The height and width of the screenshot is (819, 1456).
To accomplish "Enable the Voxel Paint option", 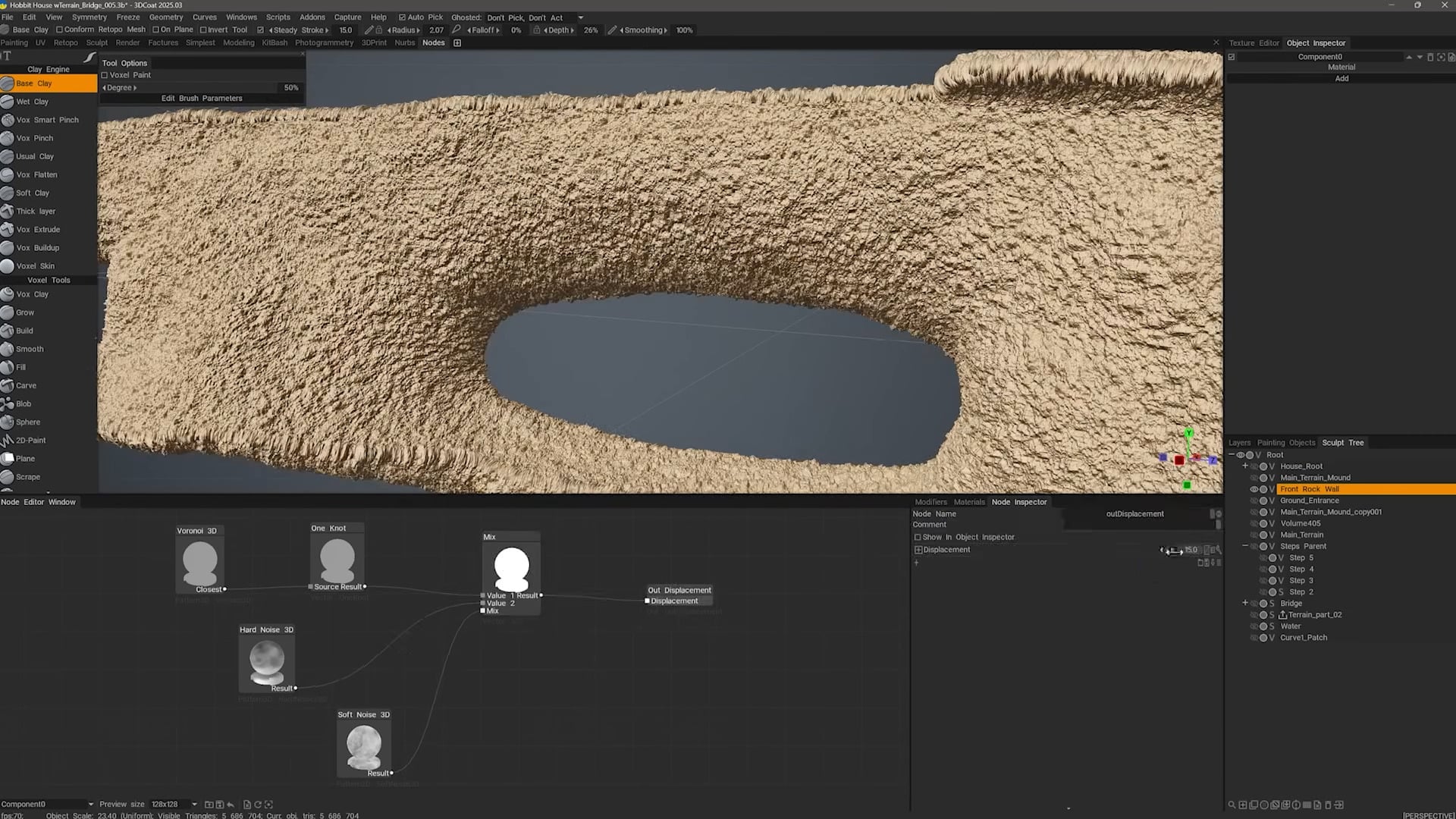I will (x=105, y=74).
